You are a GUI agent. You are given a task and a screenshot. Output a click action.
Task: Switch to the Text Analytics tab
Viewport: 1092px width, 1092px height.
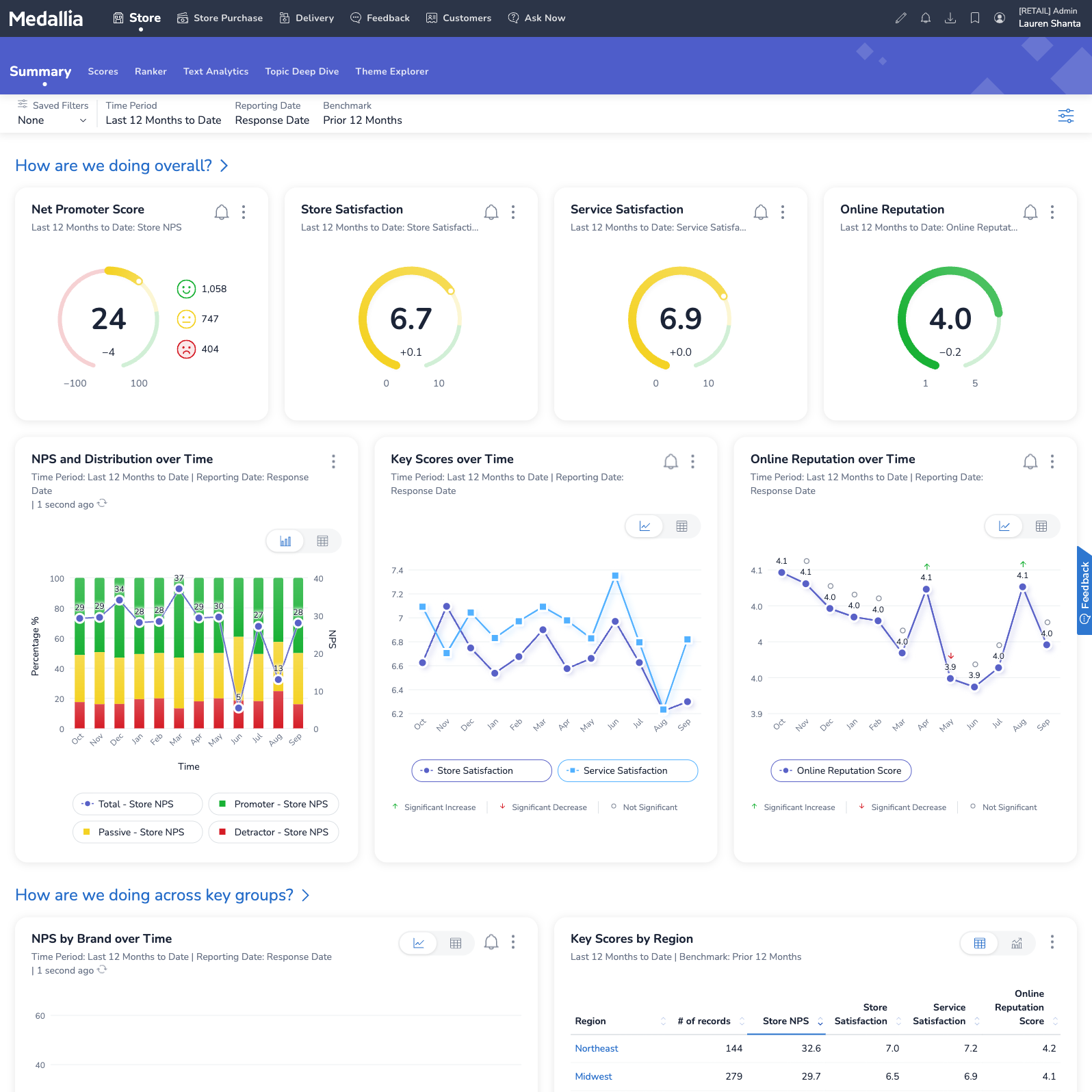click(216, 71)
